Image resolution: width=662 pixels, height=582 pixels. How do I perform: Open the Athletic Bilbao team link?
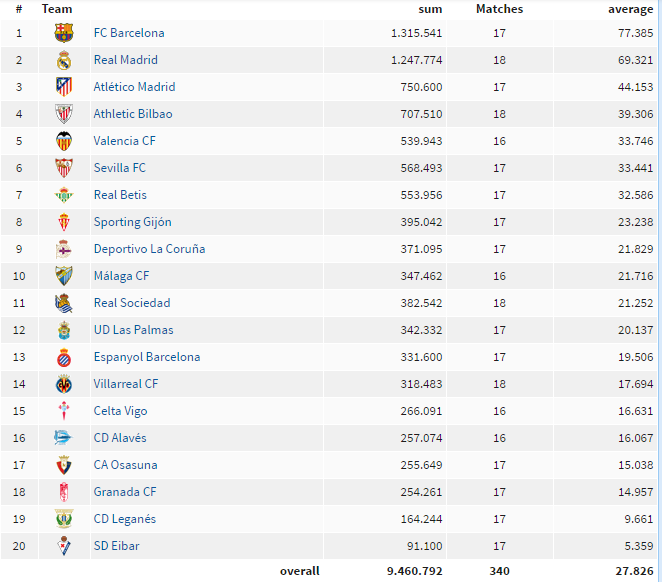133,114
